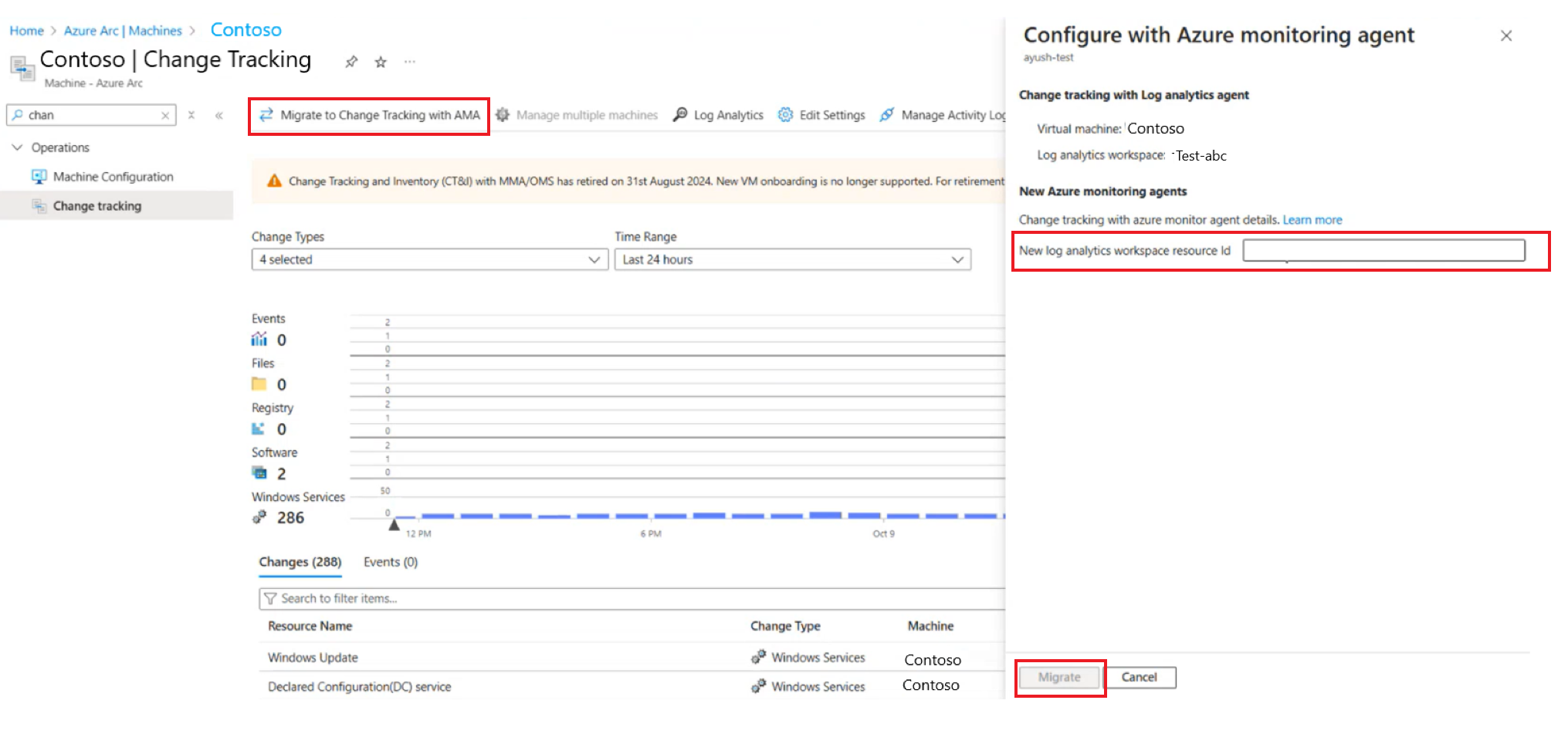The width and height of the screenshot is (1568, 751).
Task: Favorite this page with the star icon
Action: click(x=381, y=62)
